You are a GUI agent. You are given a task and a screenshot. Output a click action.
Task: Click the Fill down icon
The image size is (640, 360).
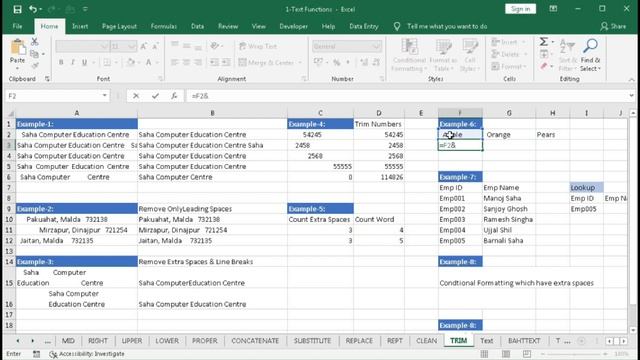click(544, 54)
